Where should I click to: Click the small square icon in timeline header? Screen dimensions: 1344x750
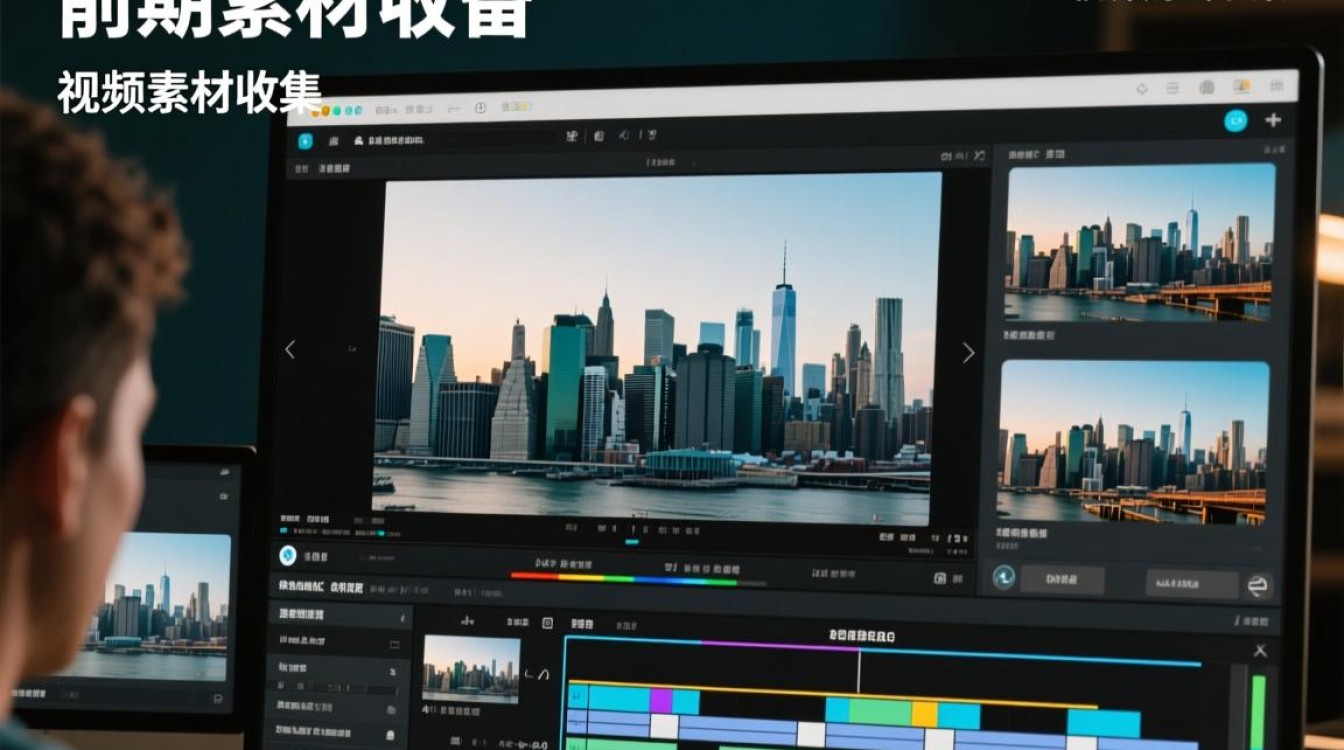(x=547, y=622)
